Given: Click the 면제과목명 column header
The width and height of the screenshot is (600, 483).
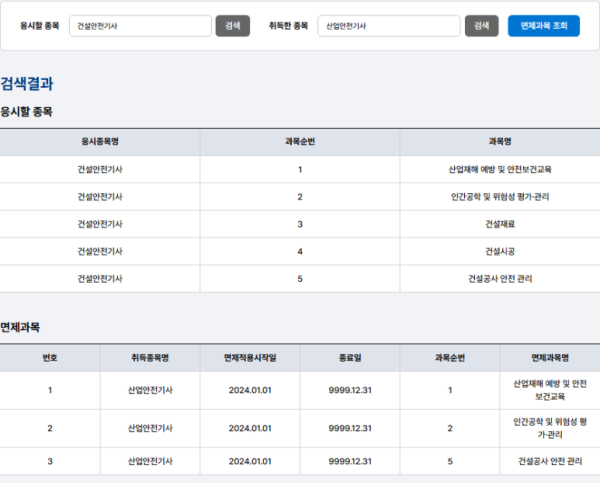Looking at the screenshot, I should tap(550, 358).
